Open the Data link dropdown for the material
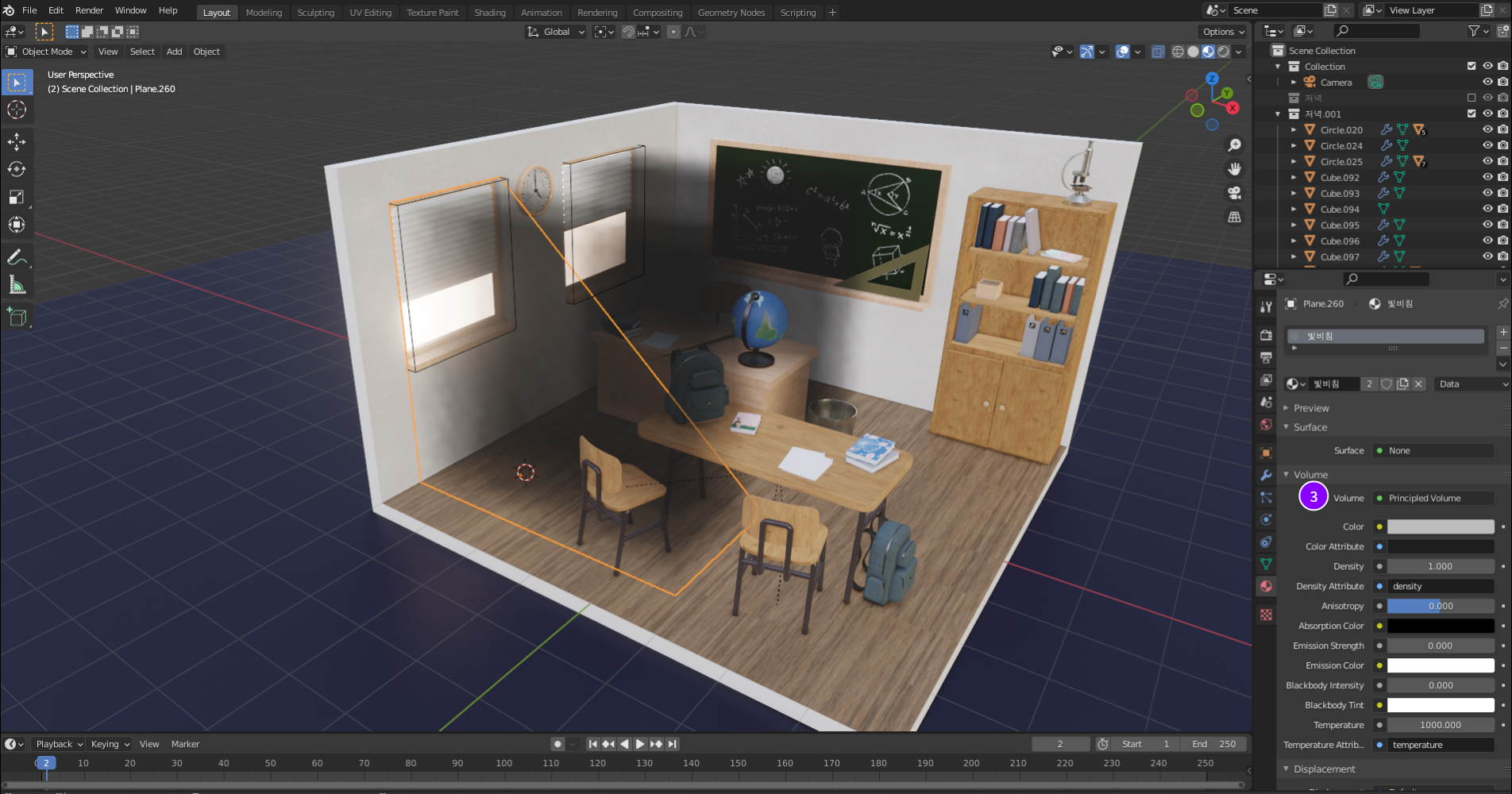 pos(1472,384)
